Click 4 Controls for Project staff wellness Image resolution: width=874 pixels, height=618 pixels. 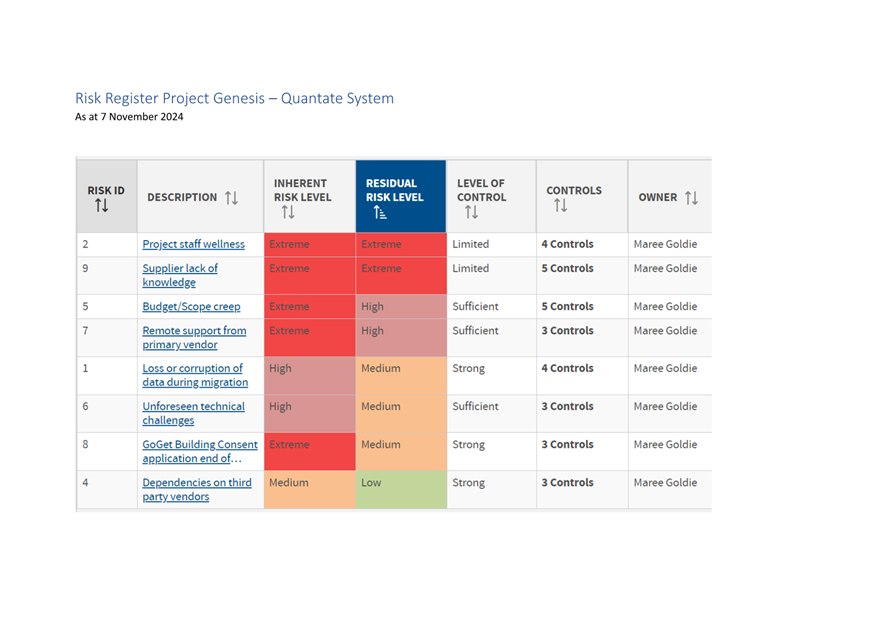(x=567, y=244)
